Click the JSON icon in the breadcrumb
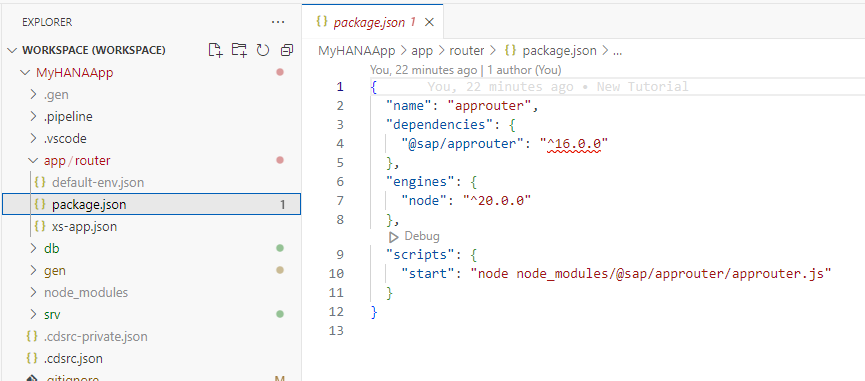The height and width of the screenshot is (381, 865). [510, 51]
